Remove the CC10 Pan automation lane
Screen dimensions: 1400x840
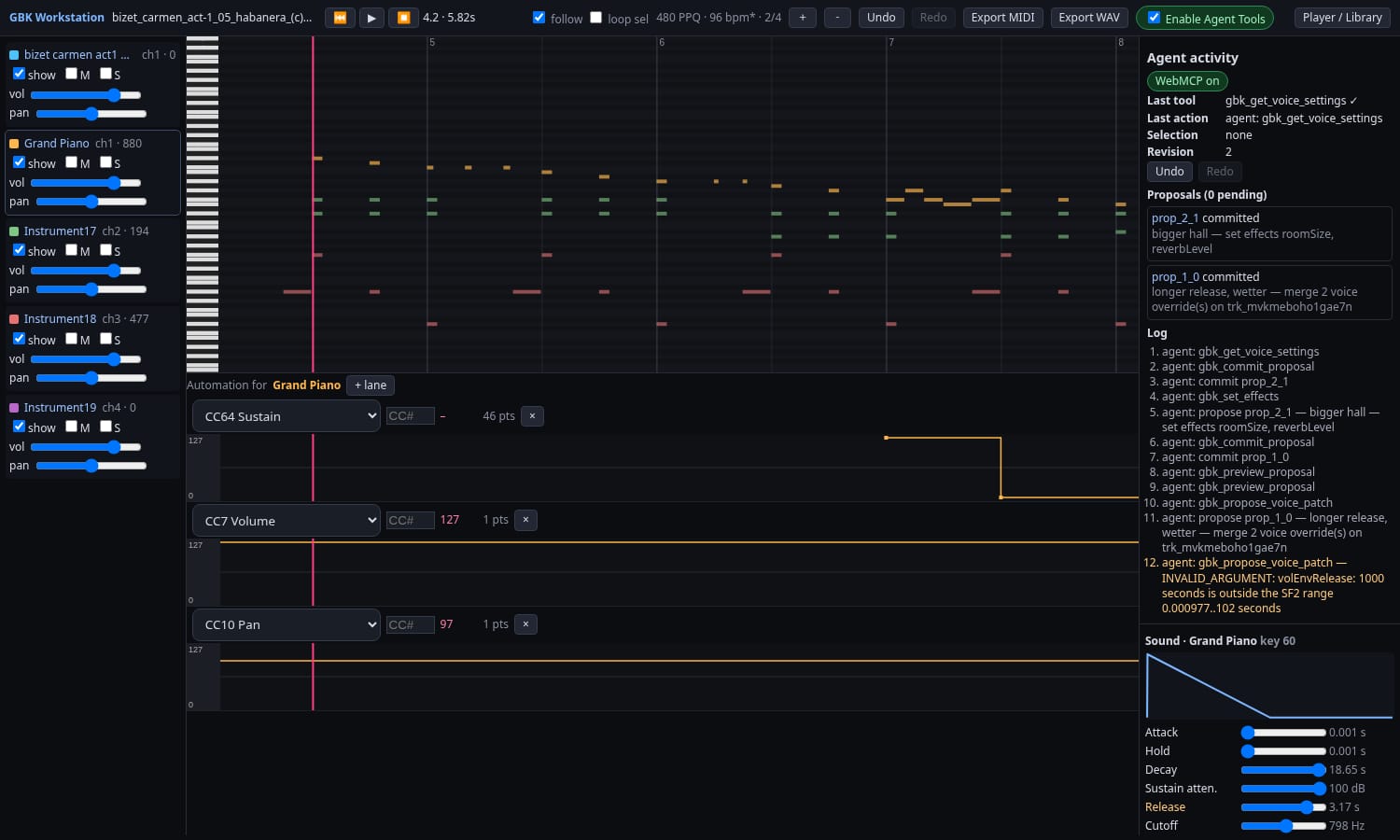coord(525,624)
